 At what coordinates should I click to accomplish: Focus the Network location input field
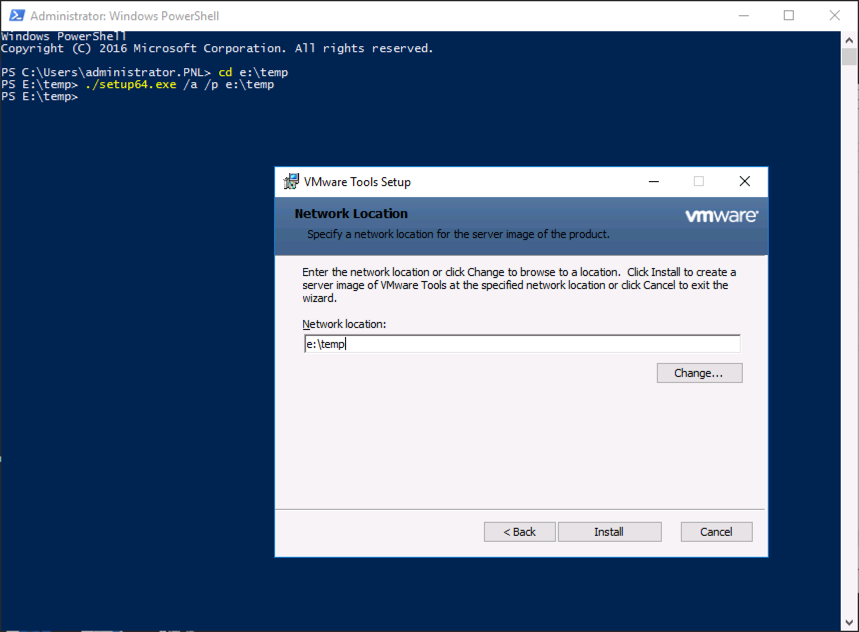tap(522, 344)
